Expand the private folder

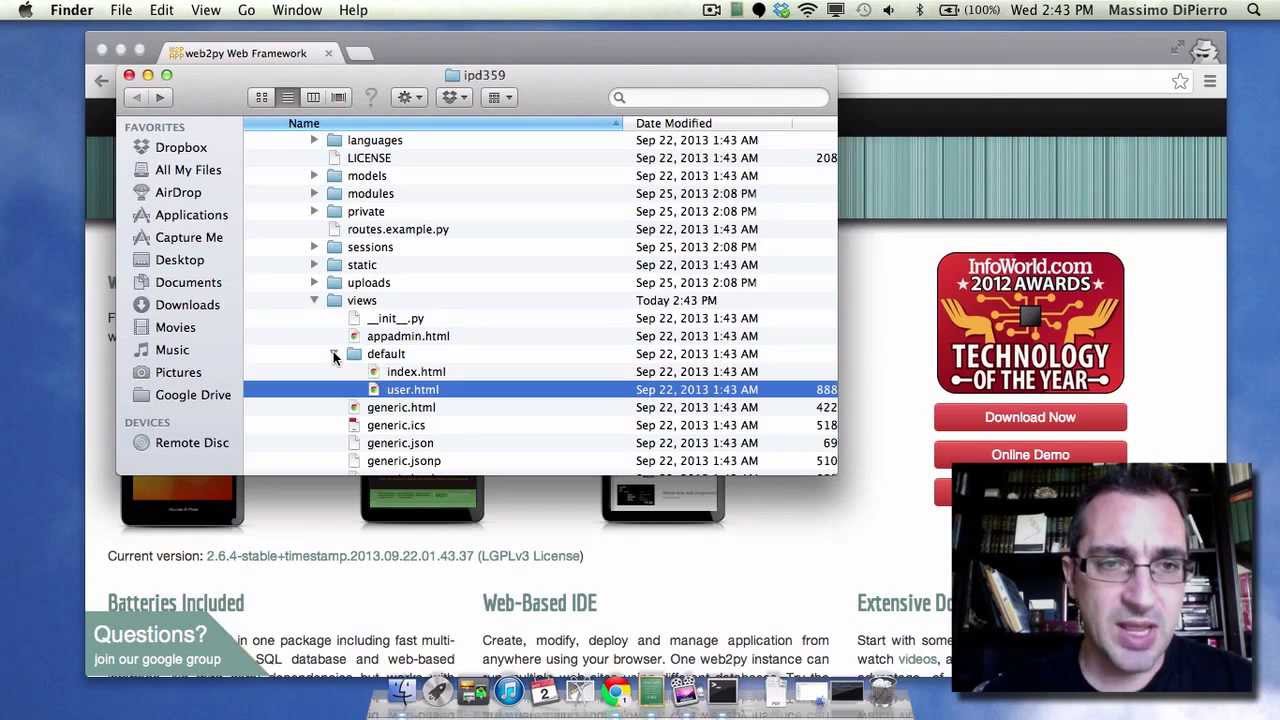[x=314, y=212]
